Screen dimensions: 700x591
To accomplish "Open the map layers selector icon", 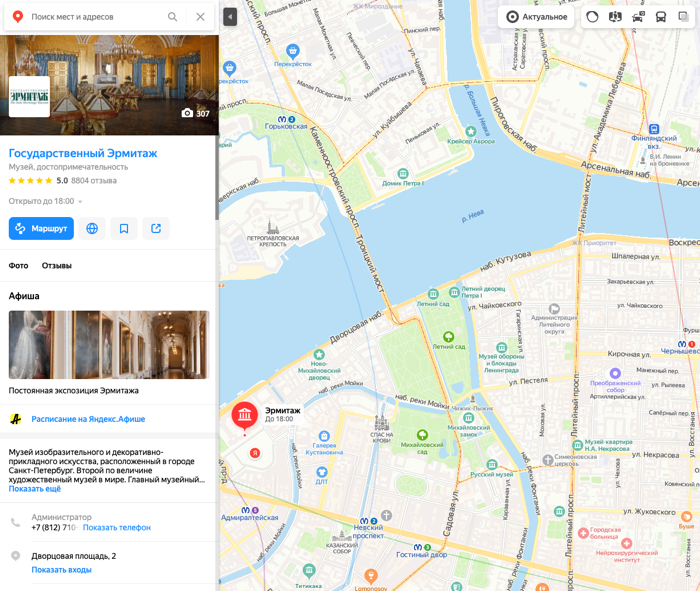I will [683, 17].
